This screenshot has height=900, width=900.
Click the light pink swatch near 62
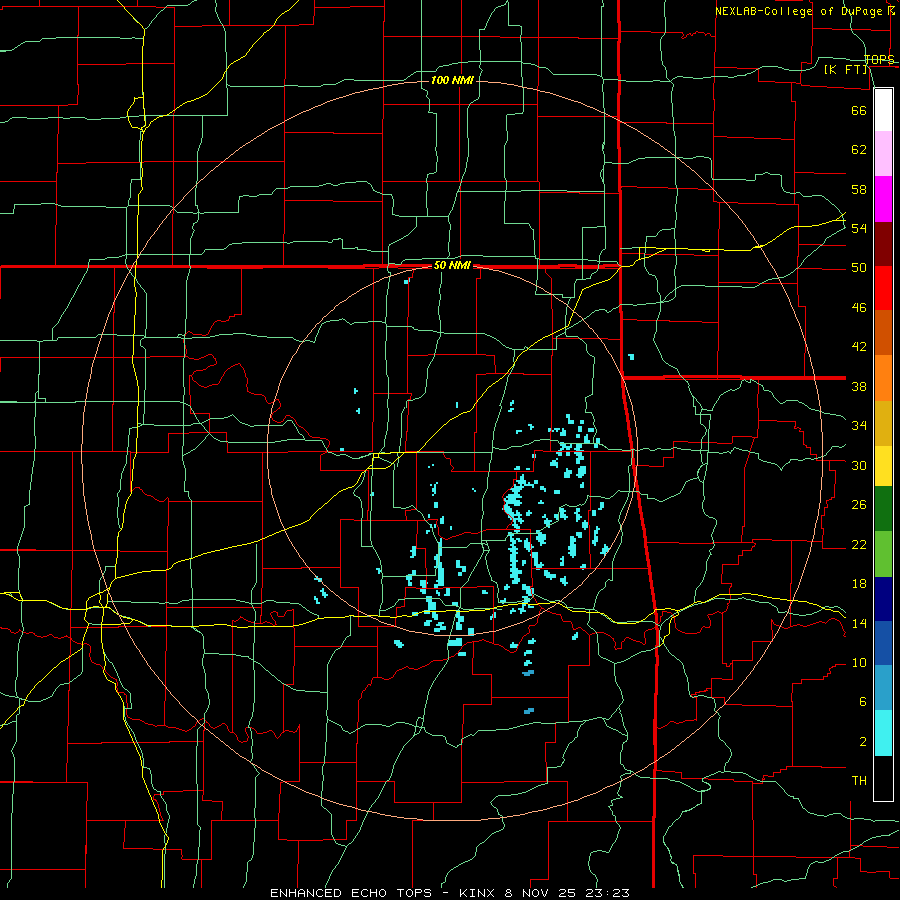[883, 154]
